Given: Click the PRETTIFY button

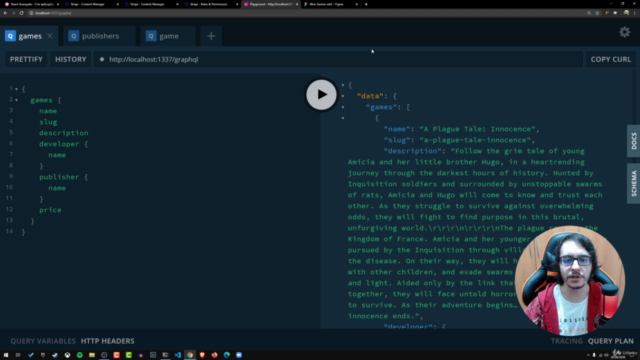Looking at the screenshot, I should coord(26,59).
